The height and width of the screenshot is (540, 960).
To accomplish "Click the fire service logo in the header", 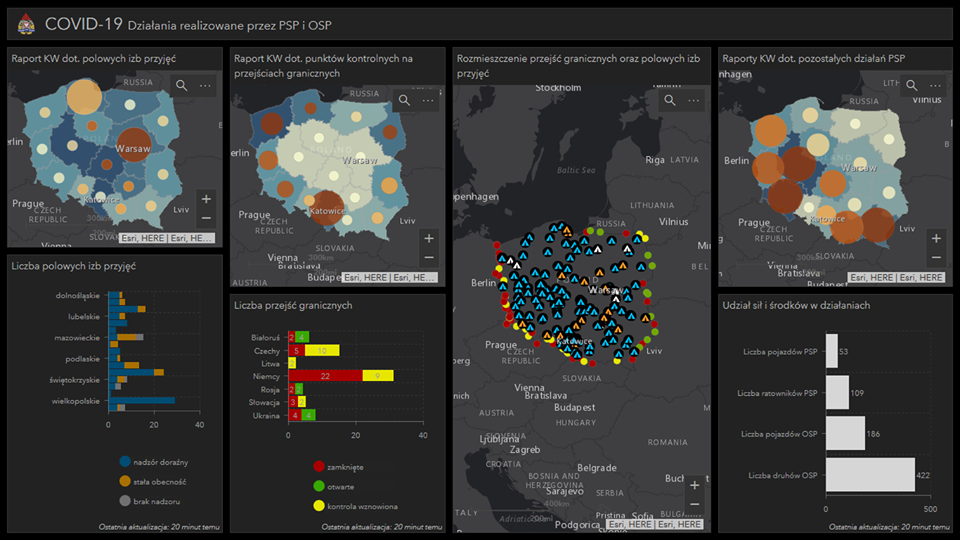I will 26,23.
